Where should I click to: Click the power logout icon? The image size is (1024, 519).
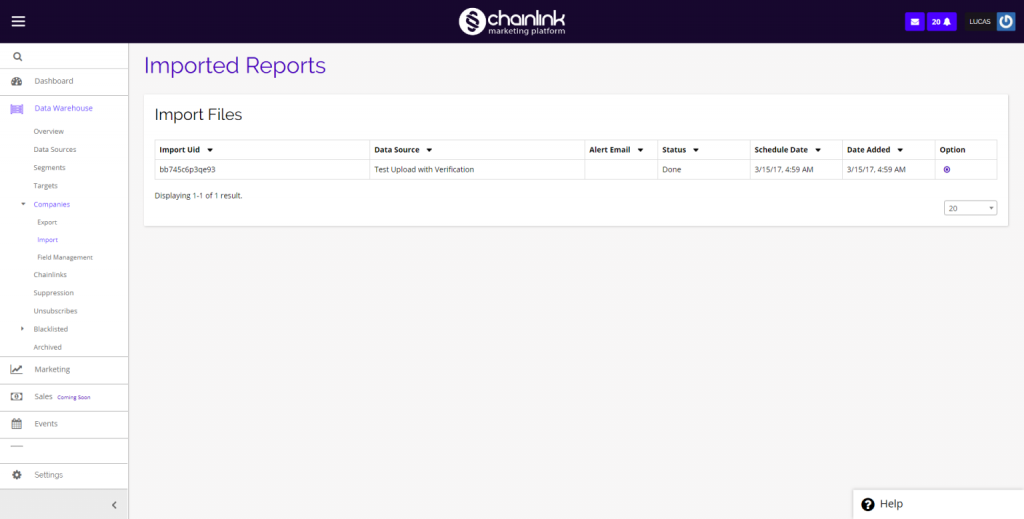(x=1006, y=22)
